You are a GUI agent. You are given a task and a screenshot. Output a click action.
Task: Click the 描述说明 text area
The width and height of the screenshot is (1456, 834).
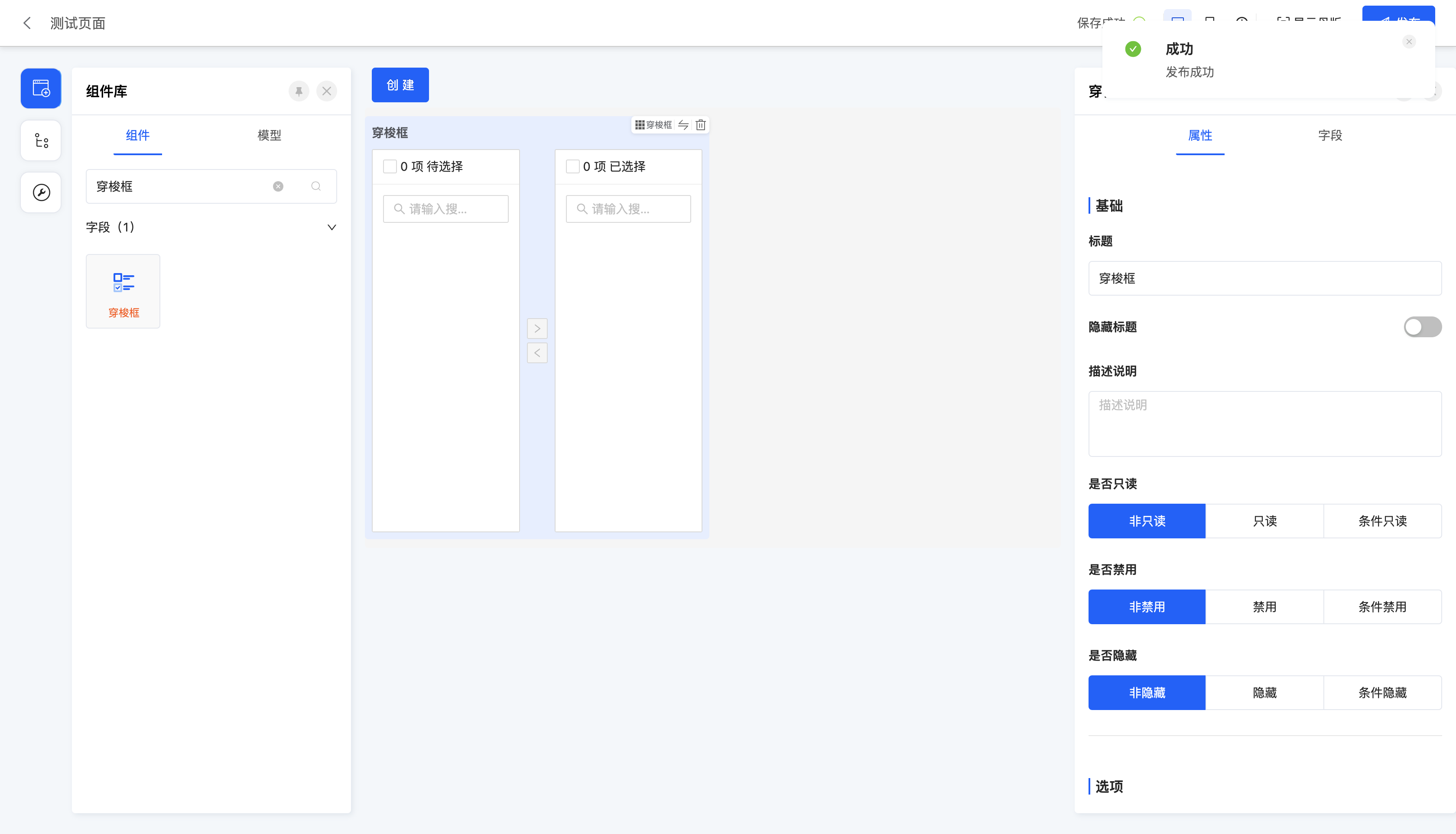click(1265, 424)
